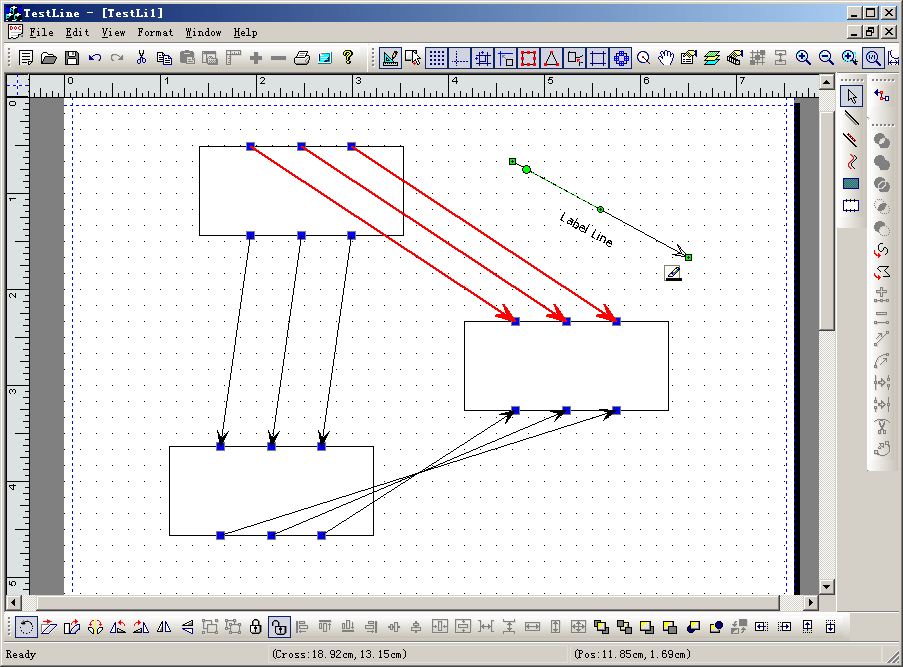Viewport: 903px width, 667px height.
Task: Click the pencil edit icon below the arrow
Action: [673, 273]
